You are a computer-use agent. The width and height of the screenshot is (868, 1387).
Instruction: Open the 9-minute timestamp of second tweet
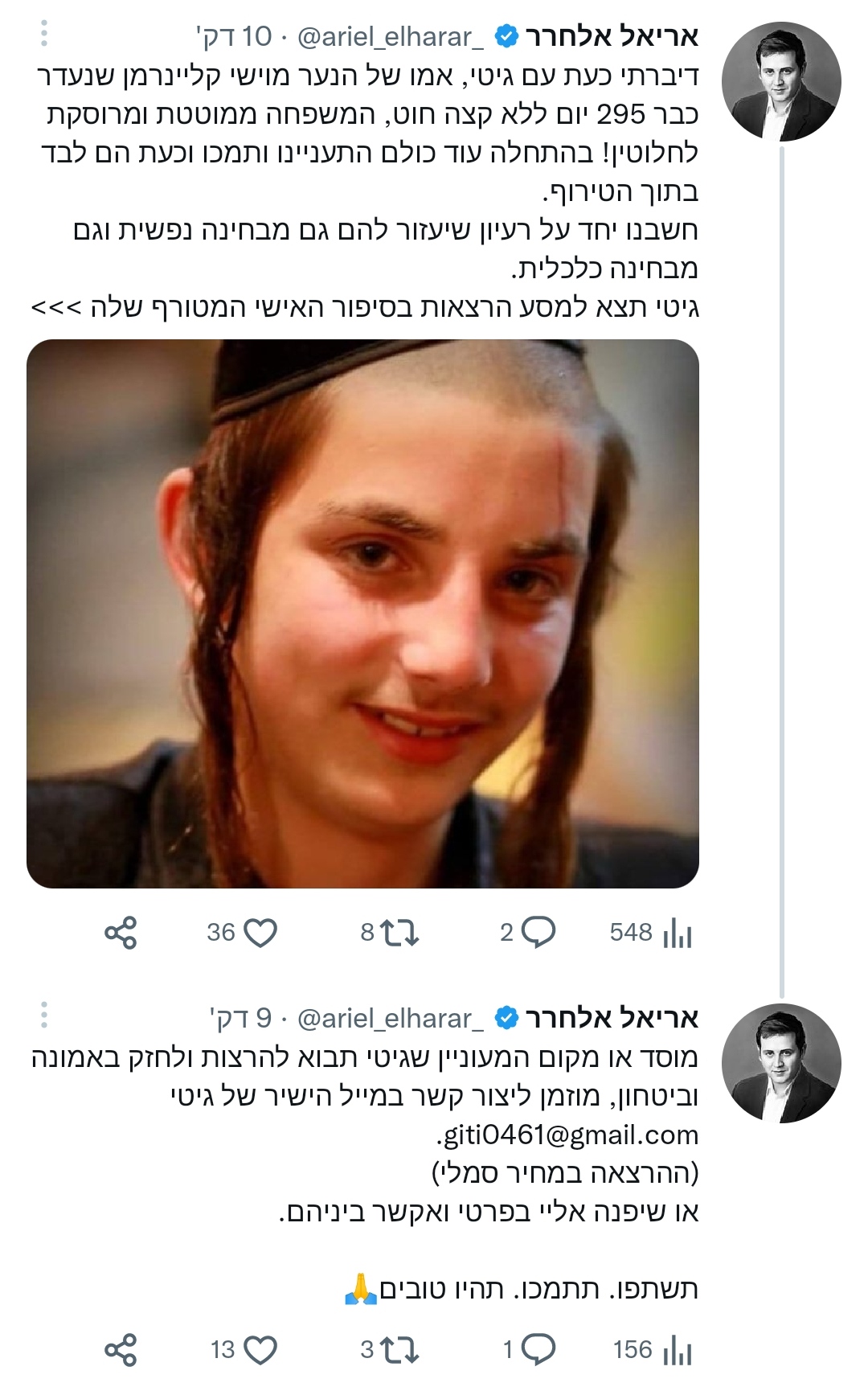[x=241, y=1019]
